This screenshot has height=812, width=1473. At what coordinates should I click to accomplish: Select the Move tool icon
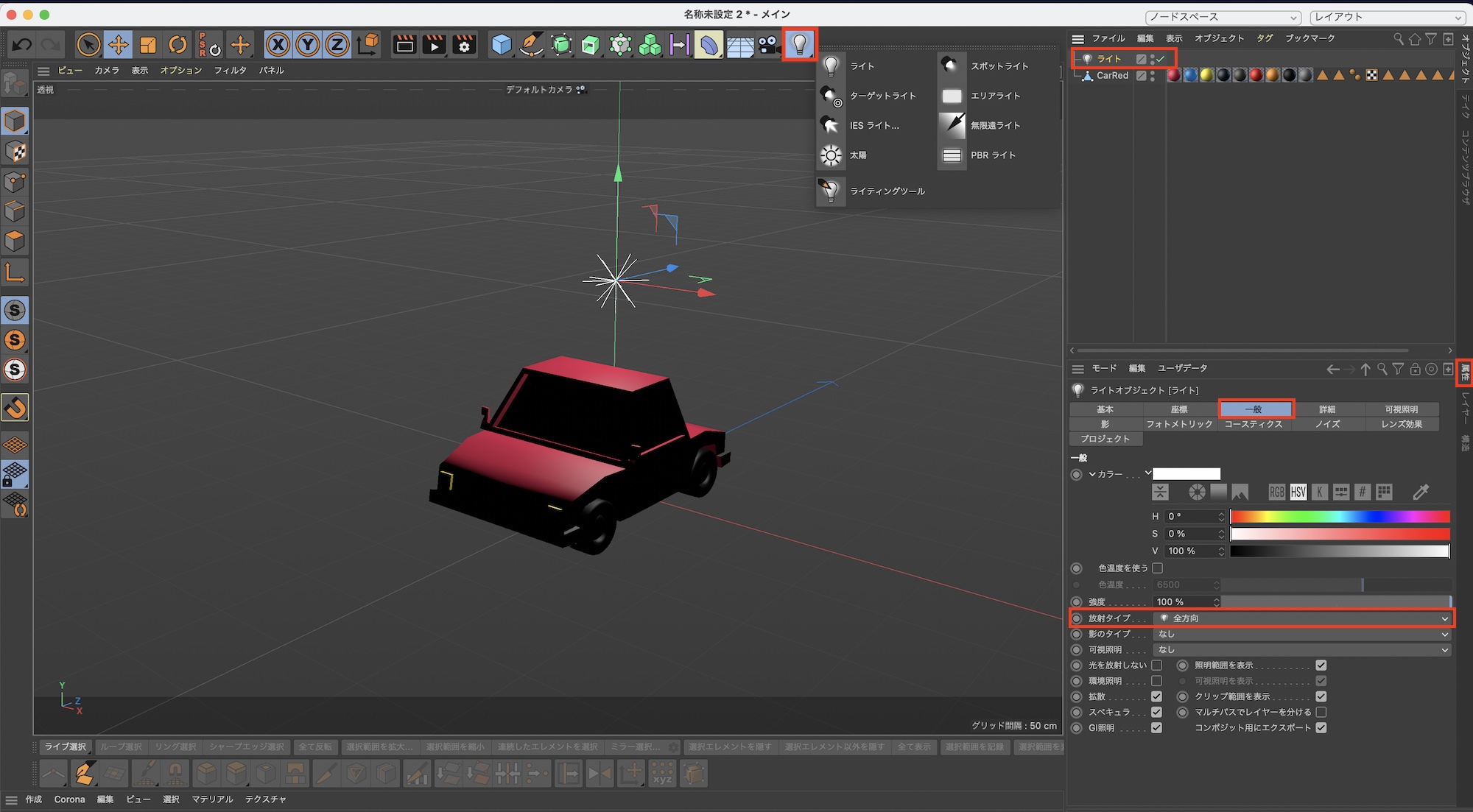tap(118, 46)
